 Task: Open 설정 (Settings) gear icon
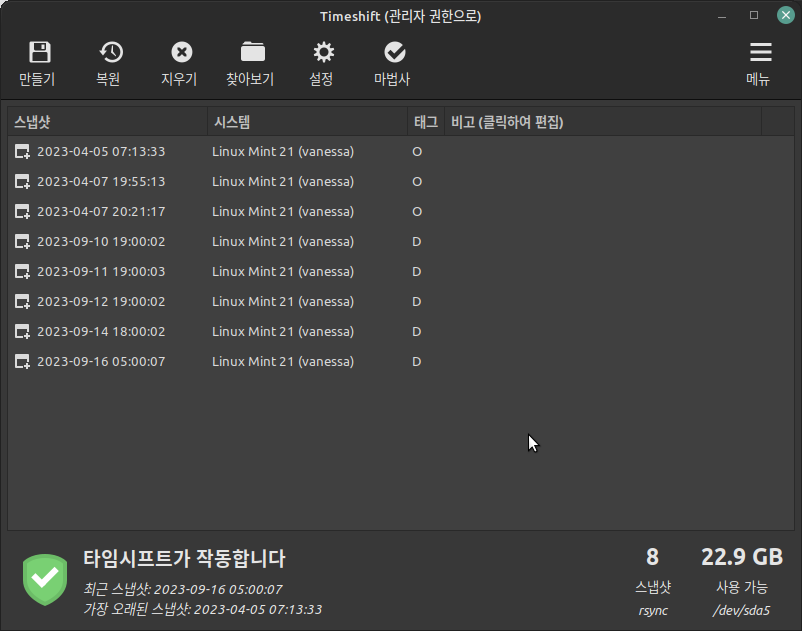coord(324,52)
